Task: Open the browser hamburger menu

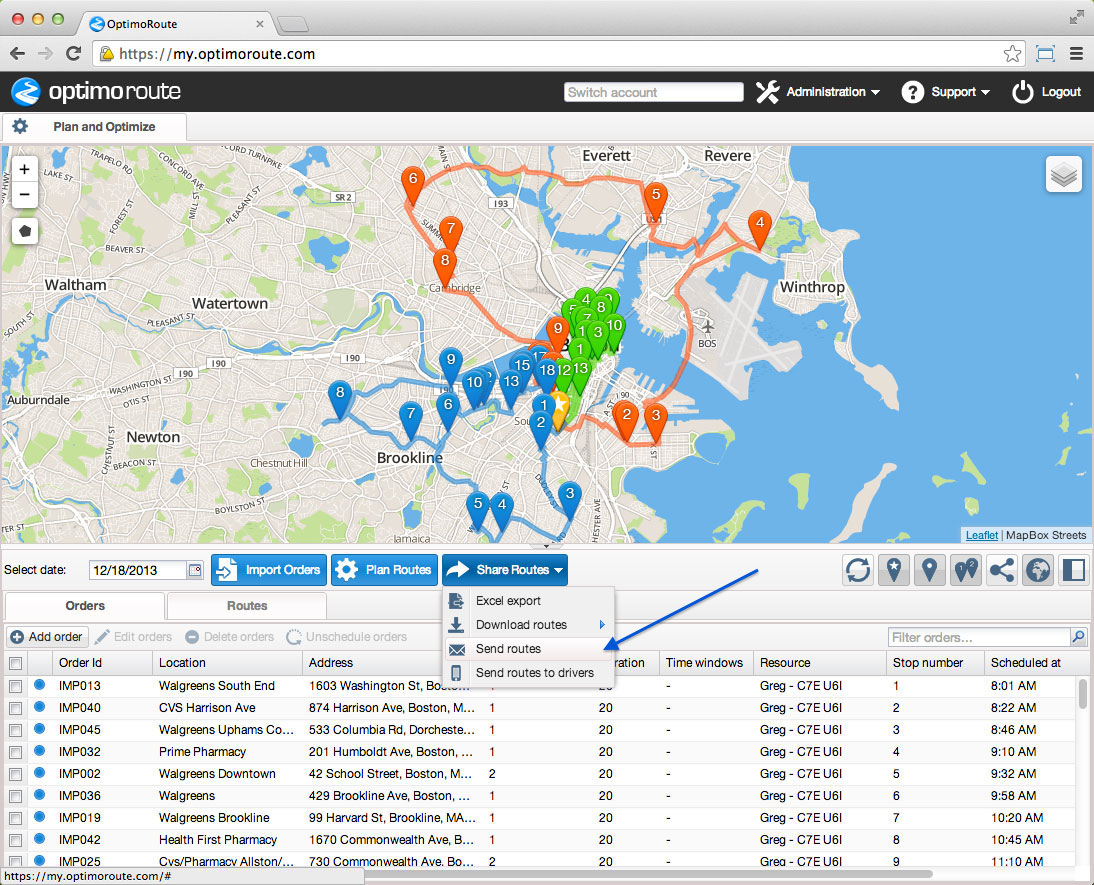Action: (x=1077, y=54)
